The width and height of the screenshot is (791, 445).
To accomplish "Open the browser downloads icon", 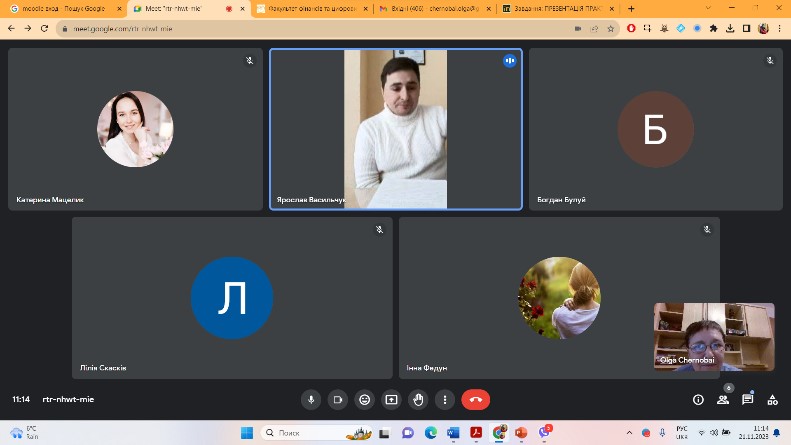I will coord(730,29).
